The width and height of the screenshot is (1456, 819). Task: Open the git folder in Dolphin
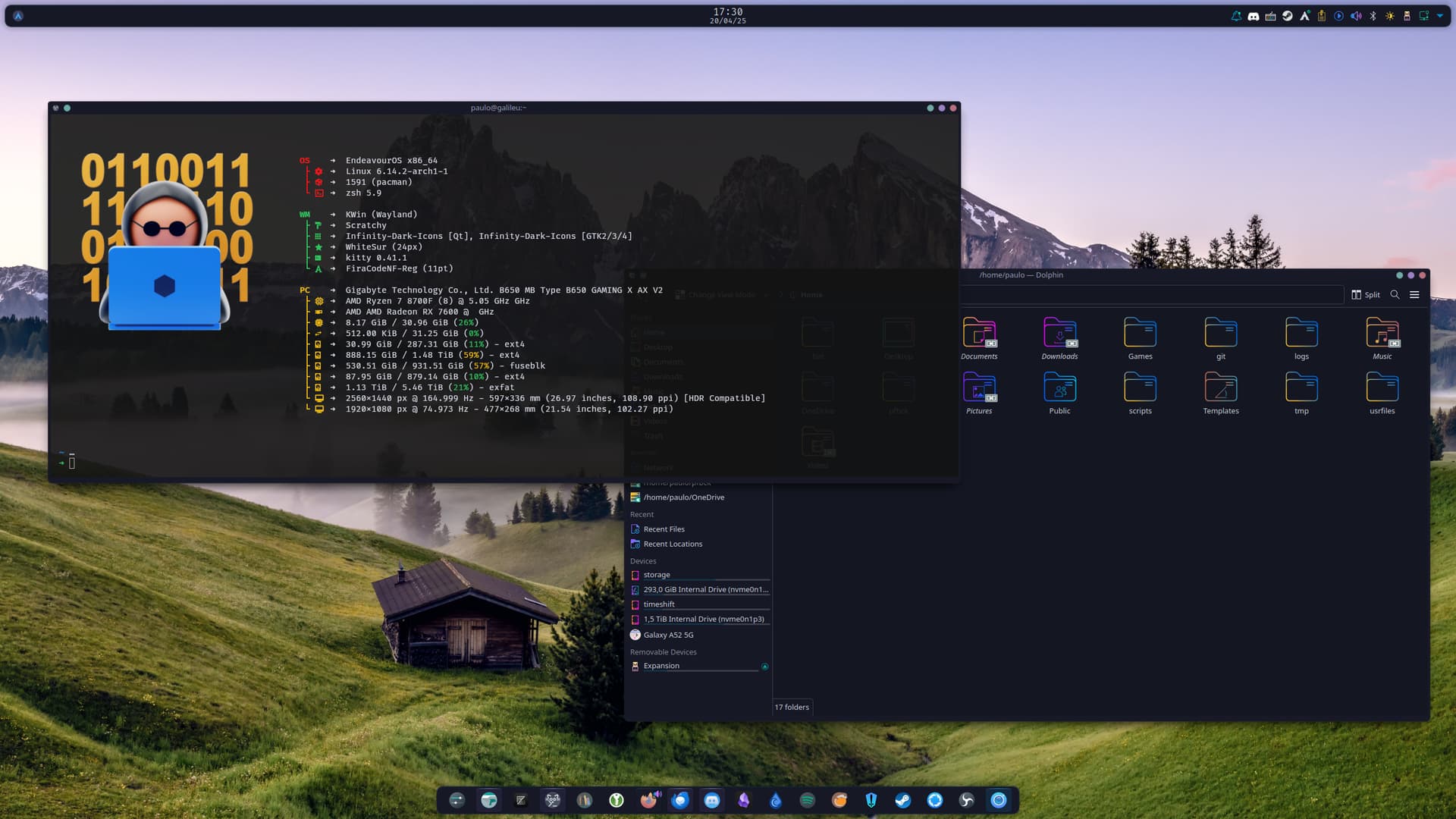pyautogui.click(x=1221, y=338)
